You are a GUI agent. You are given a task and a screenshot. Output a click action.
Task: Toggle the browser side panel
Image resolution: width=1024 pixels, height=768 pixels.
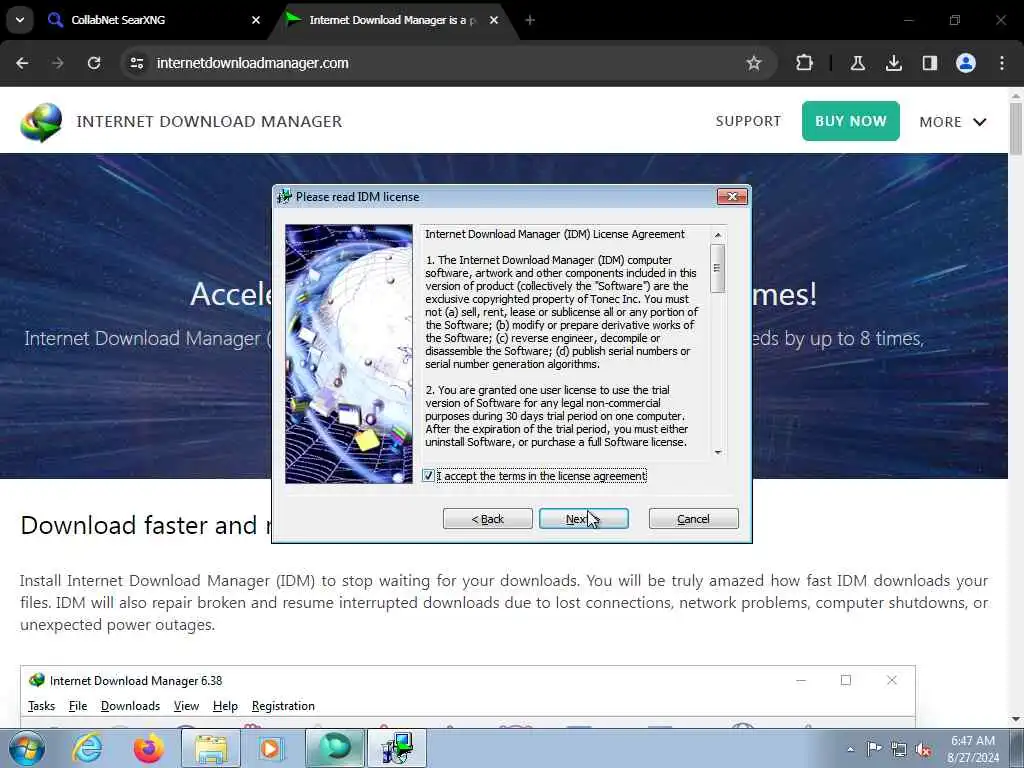pos(930,63)
